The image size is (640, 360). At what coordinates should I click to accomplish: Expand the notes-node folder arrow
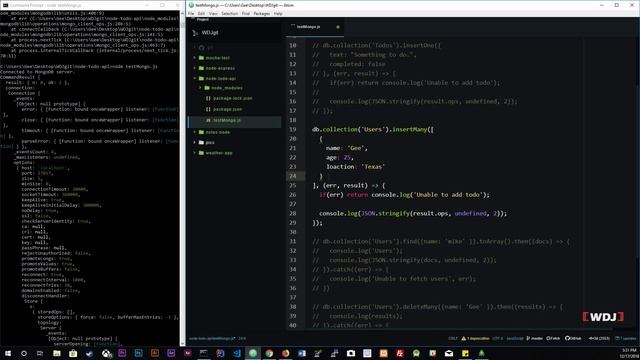click(195, 132)
